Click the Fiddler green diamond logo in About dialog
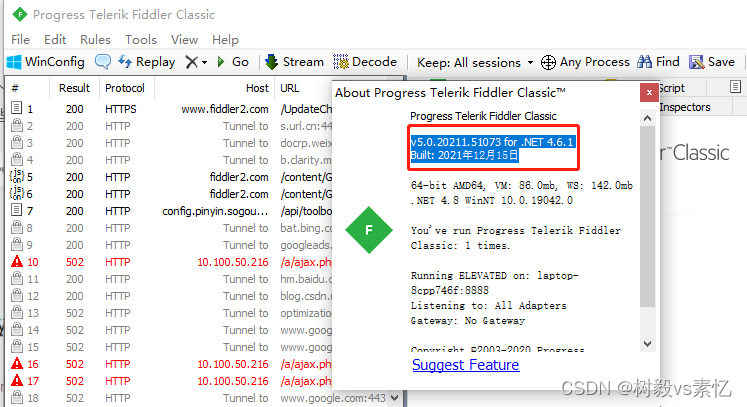Screen dimensions: 747x407 (x=369, y=230)
